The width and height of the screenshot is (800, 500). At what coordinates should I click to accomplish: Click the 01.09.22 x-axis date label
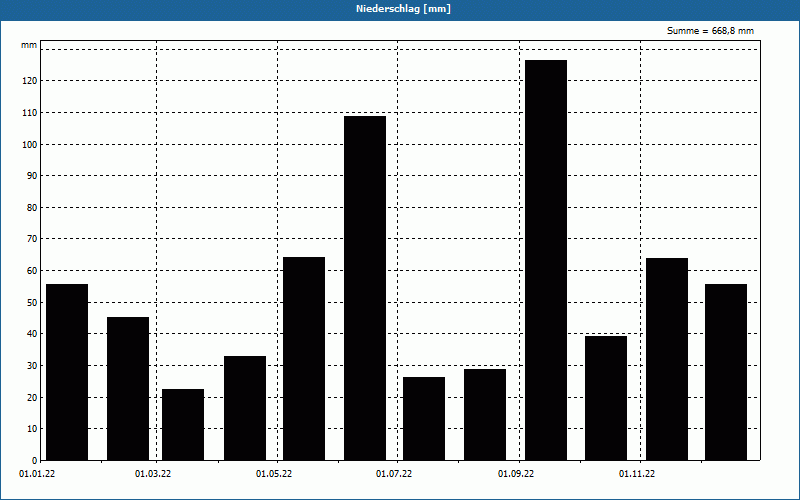516,474
